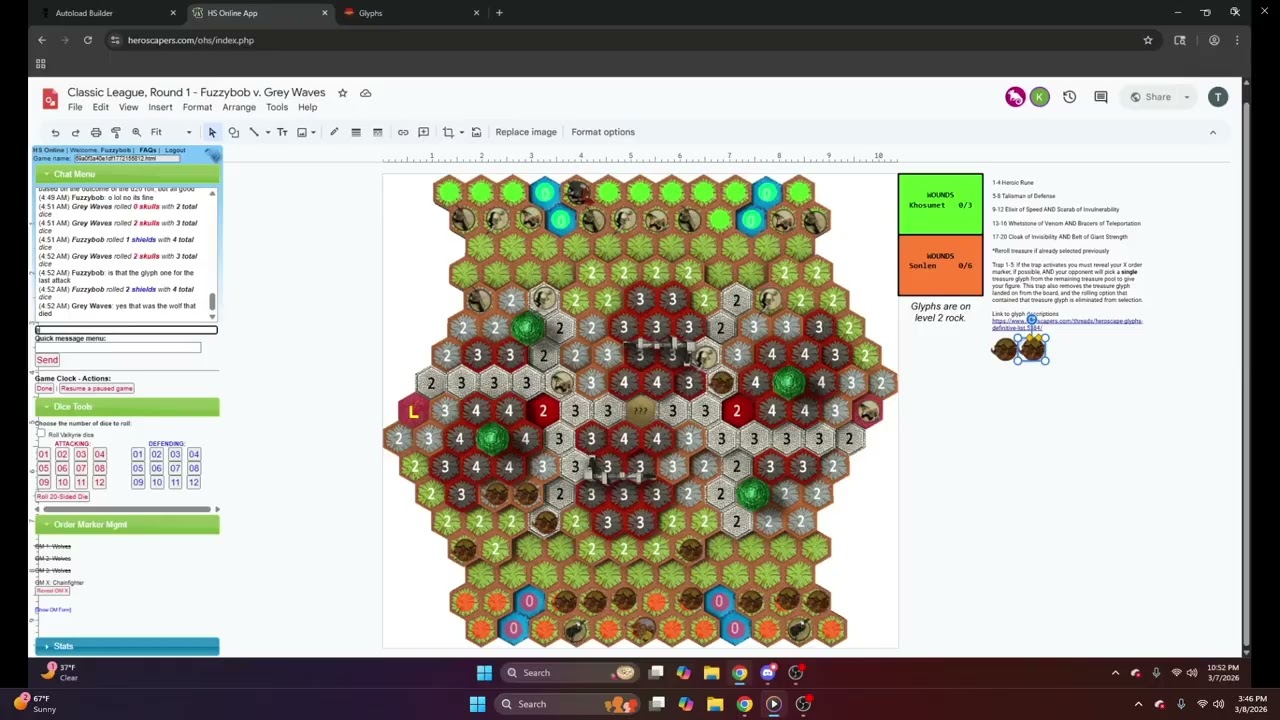Open border weight options
This screenshot has width=1280, height=720.
(355, 132)
